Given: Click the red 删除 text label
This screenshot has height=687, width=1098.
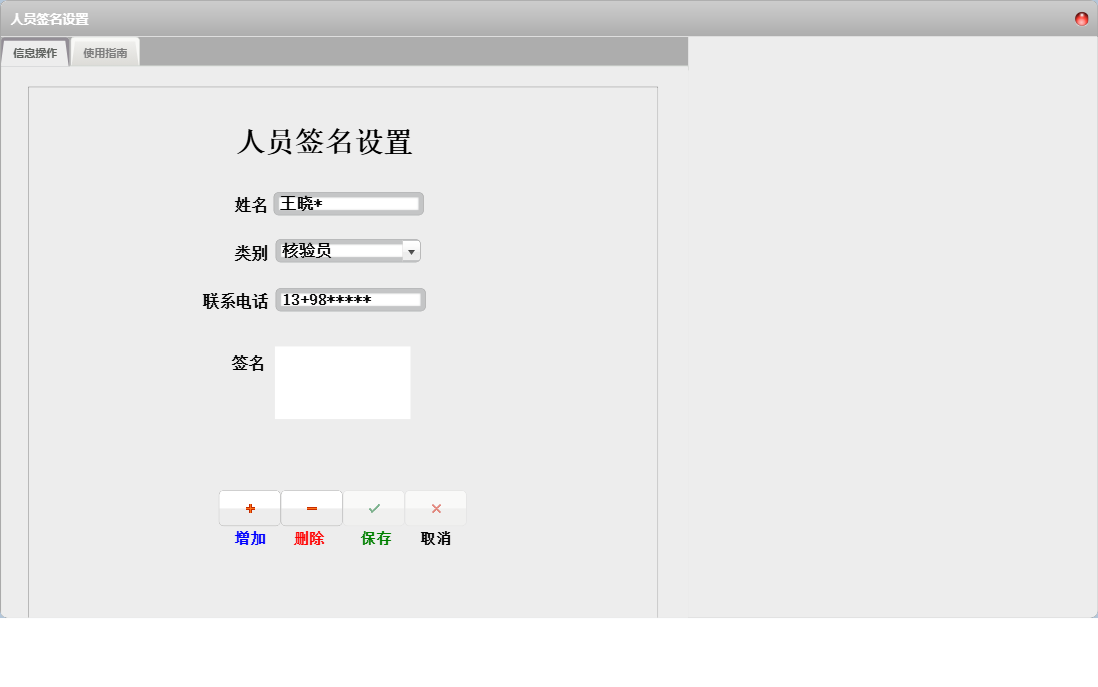Looking at the screenshot, I should point(311,538).
